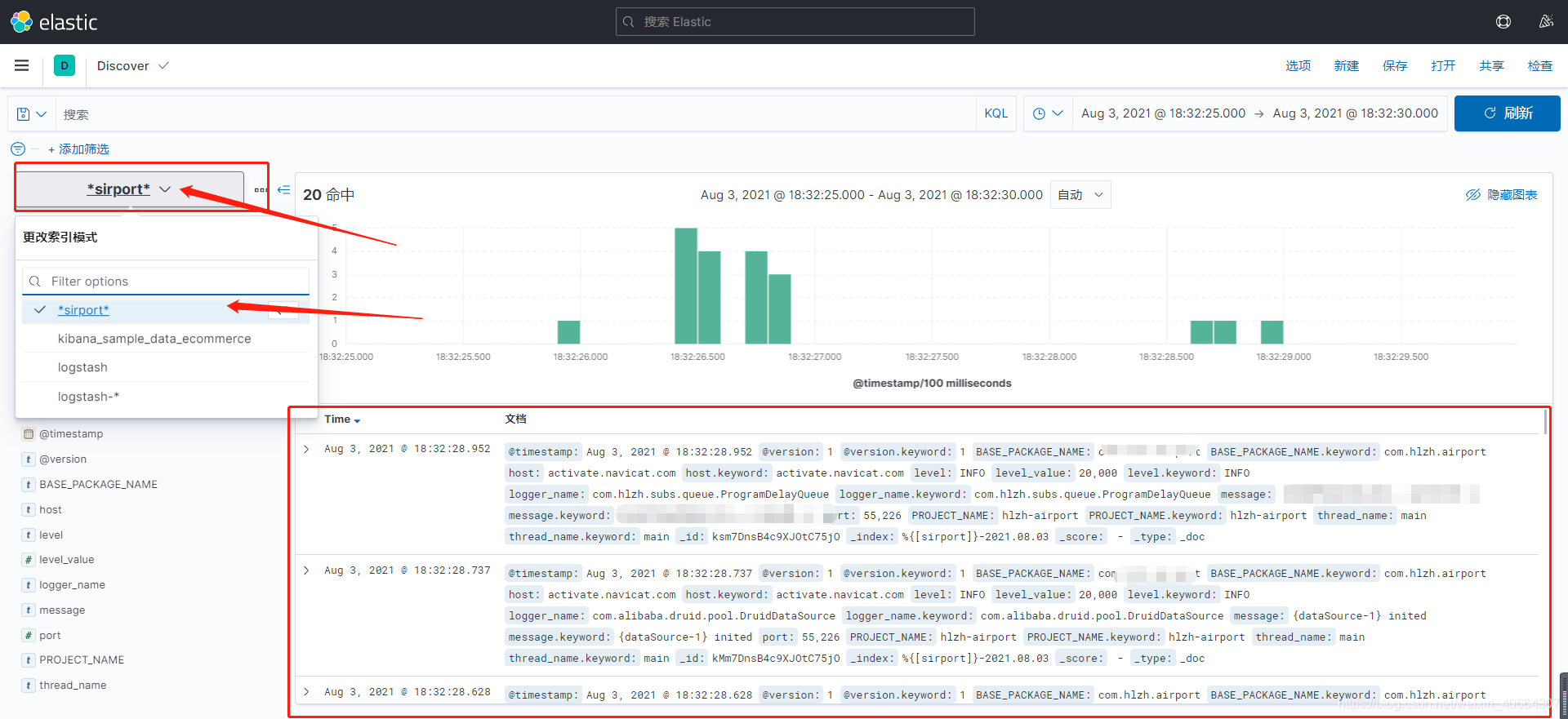
Task: Click the @timestamp date field icon
Action: point(29,434)
